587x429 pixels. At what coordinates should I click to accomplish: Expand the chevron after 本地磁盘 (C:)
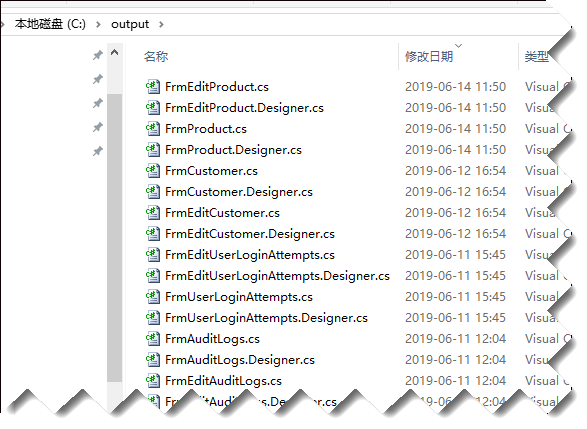pyautogui.click(x=98, y=24)
